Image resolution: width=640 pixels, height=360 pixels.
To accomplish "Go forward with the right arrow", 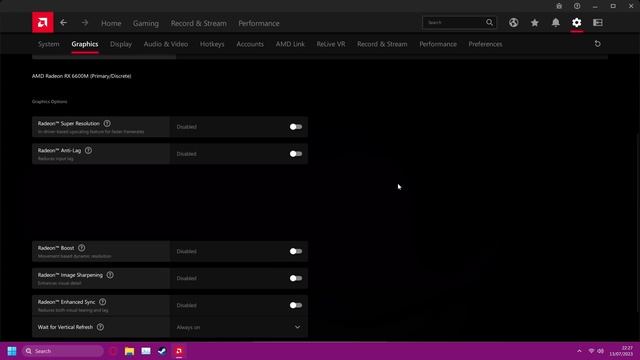I will pyautogui.click(x=84, y=23).
